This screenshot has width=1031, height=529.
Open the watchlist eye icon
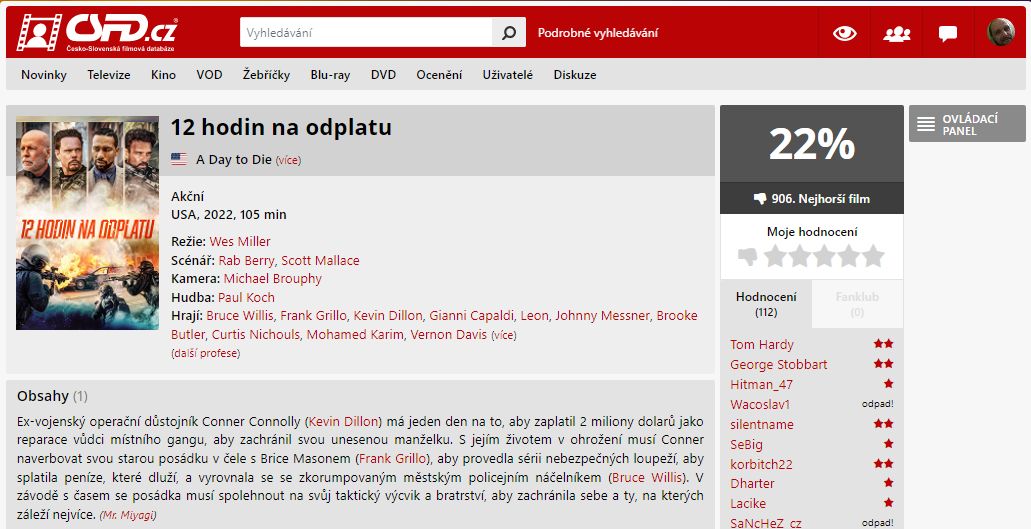coord(844,33)
